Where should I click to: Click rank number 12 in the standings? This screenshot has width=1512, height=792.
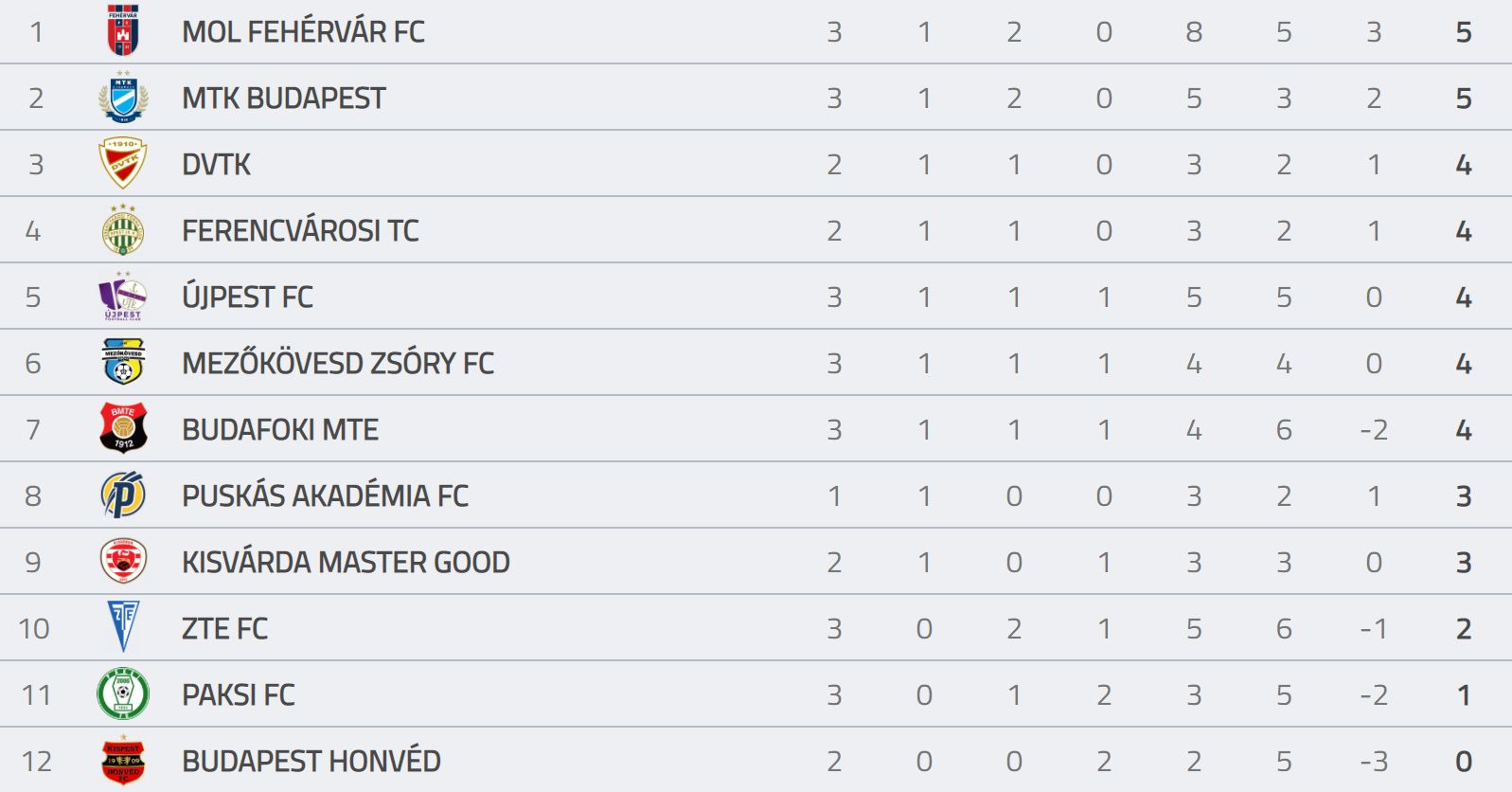36,762
